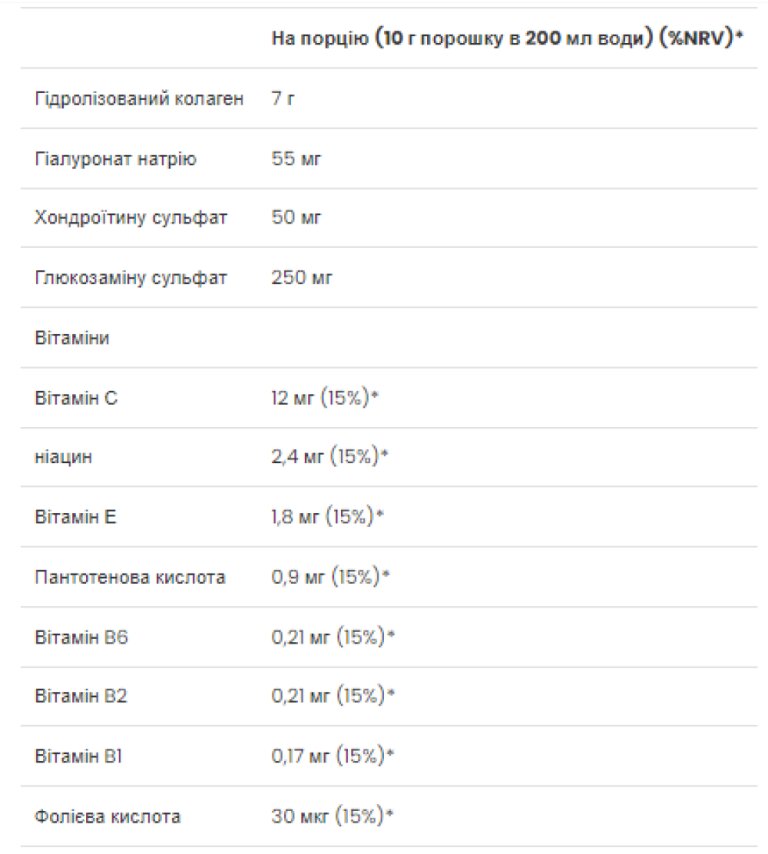
Task: Click the 'Вітаміни' section row
Action: click(x=72, y=338)
